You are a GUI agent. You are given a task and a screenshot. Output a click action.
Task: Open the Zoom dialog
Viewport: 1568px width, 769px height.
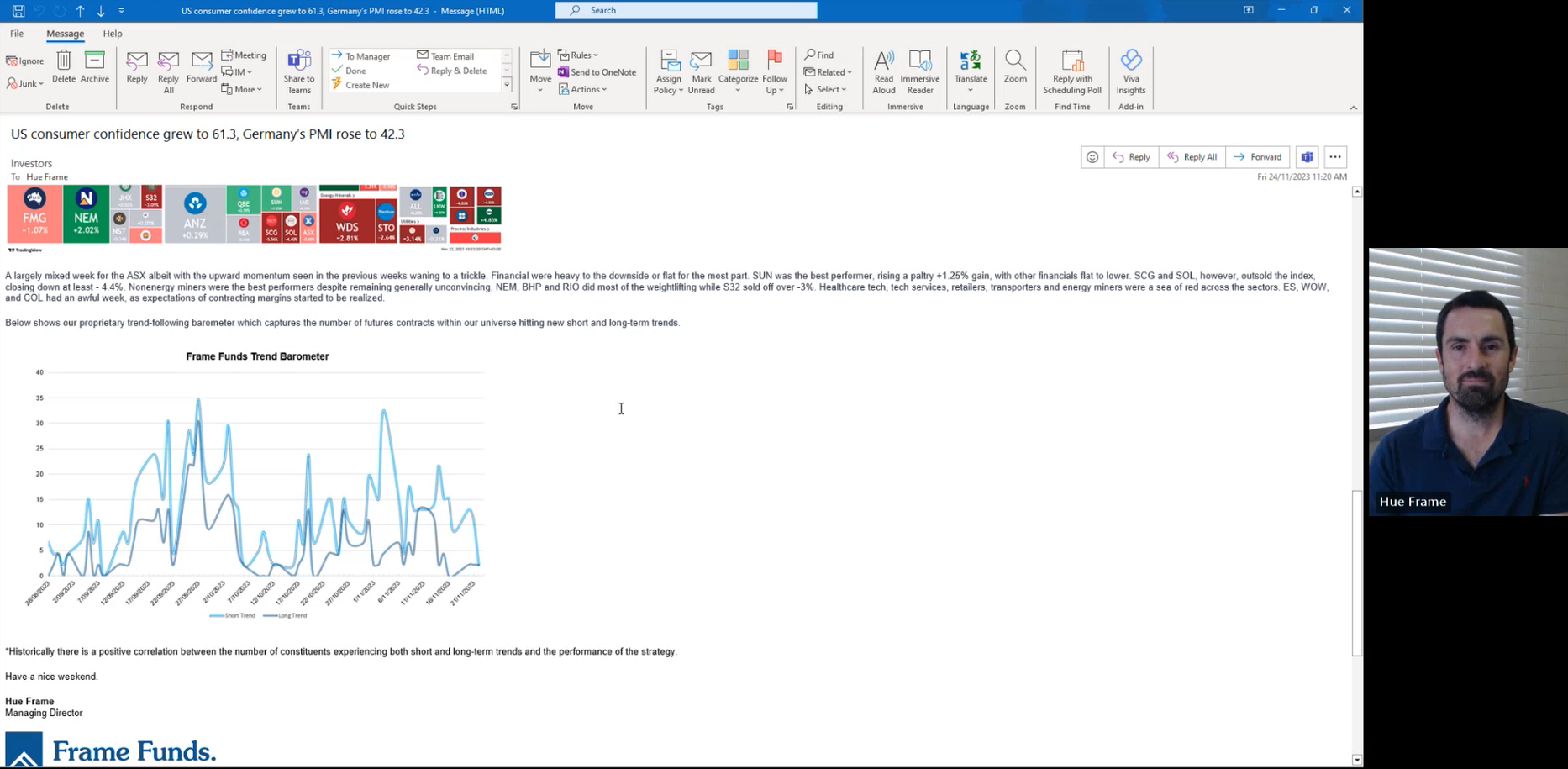tap(1015, 67)
